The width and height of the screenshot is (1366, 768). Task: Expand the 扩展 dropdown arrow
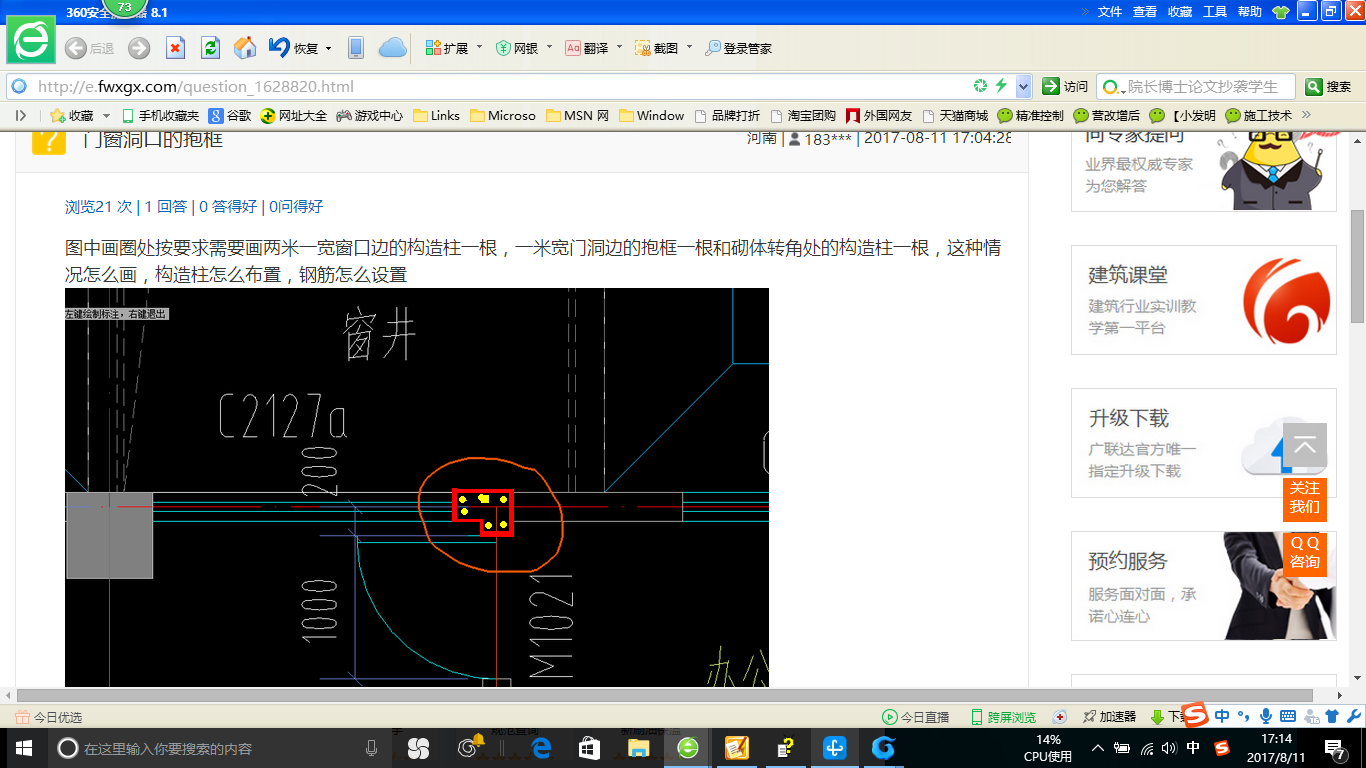[479, 48]
